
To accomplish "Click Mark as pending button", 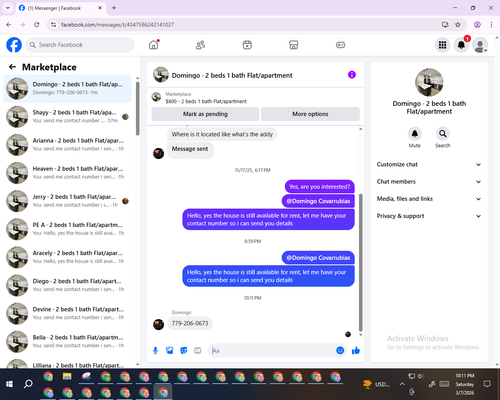I will click(205, 114).
